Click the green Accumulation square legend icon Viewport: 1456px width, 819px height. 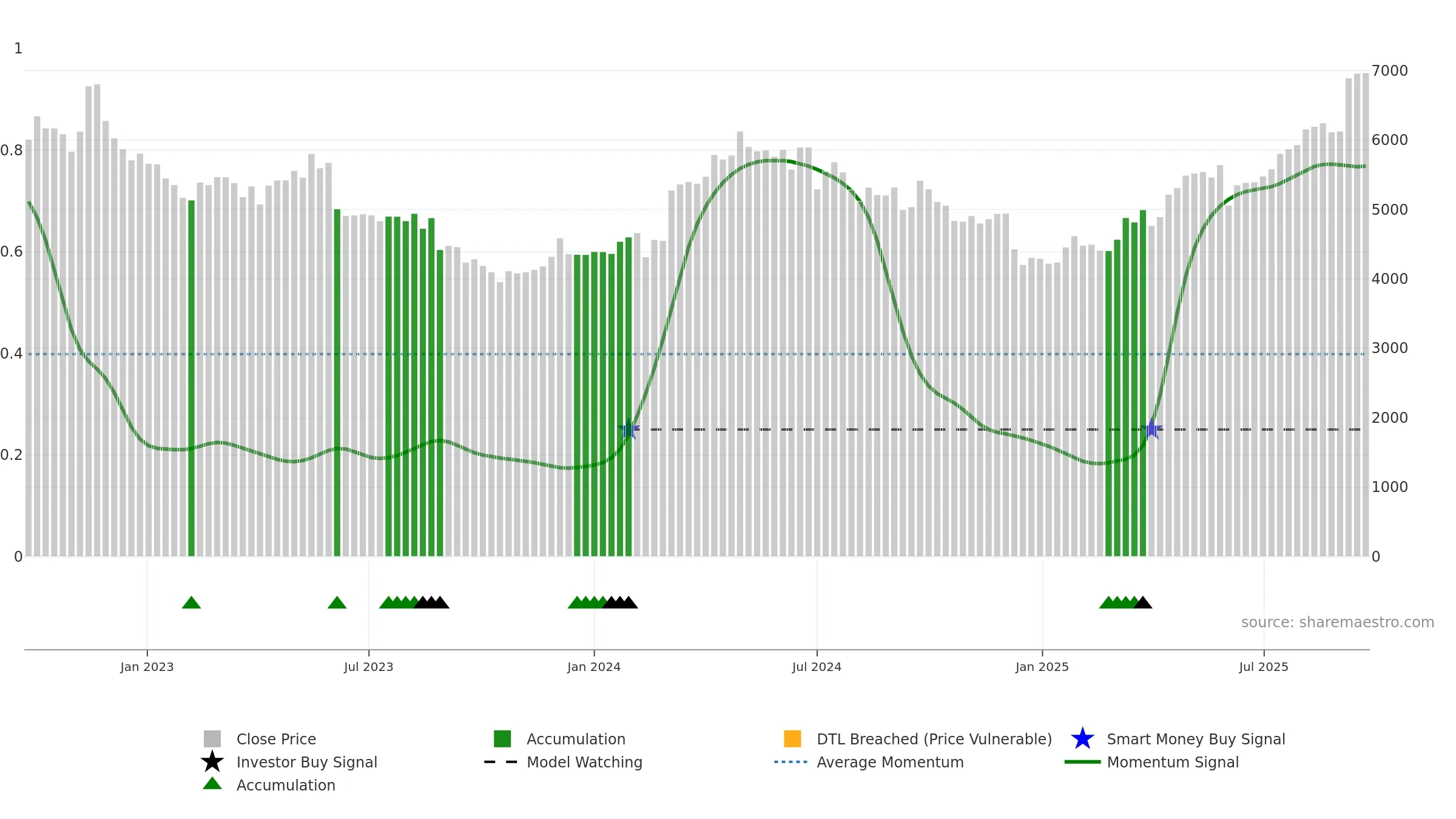point(502,738)
